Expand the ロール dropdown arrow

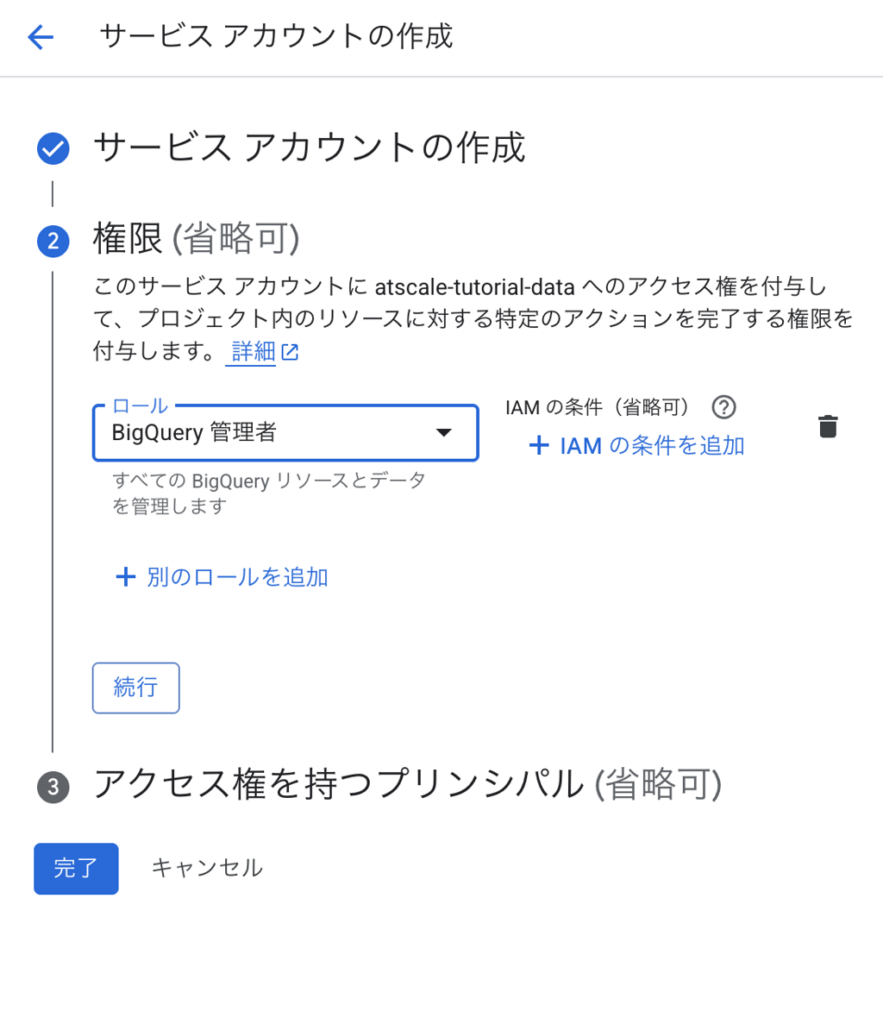click(443, 433)
